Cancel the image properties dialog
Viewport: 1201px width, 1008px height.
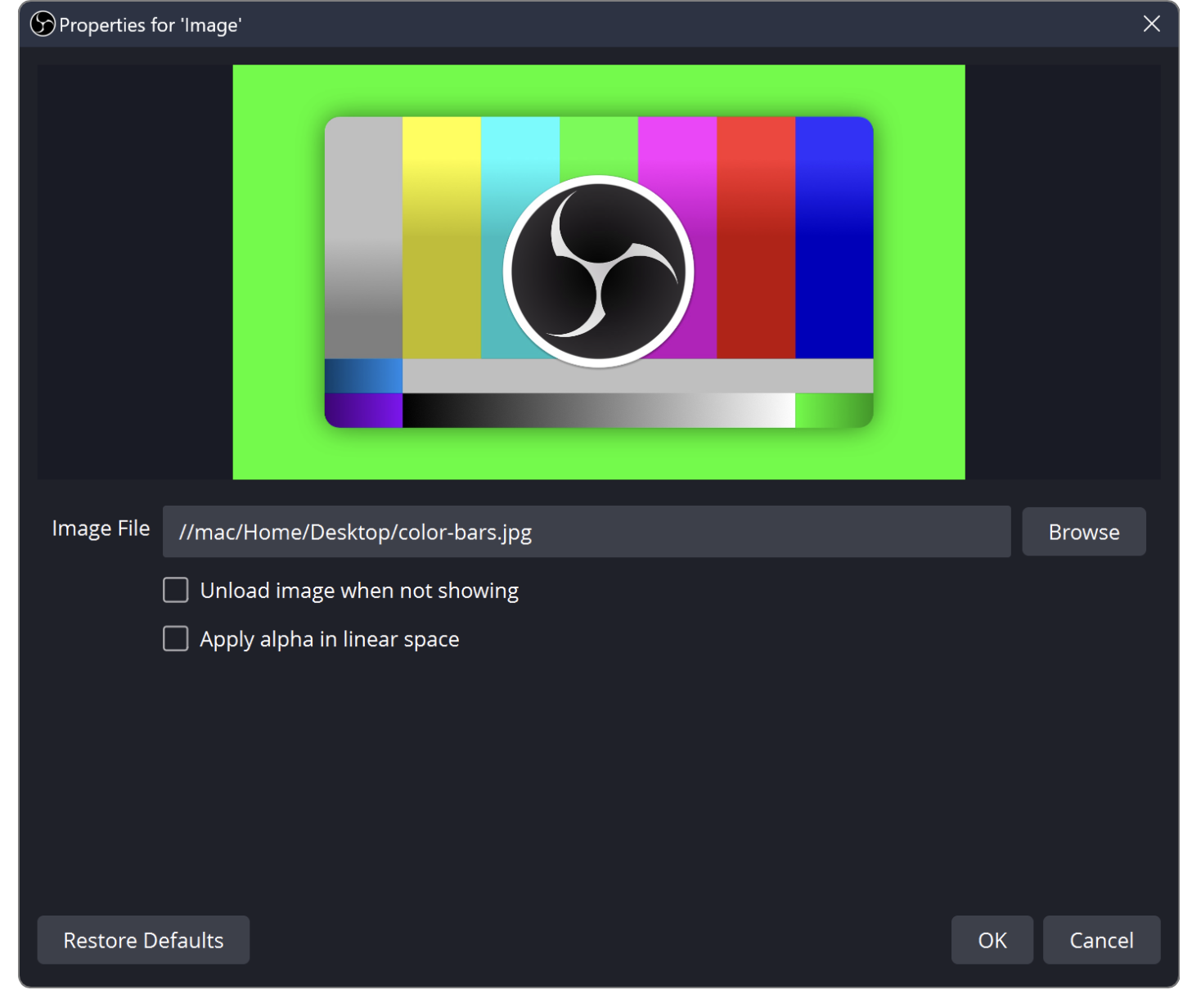coord(1100,940)
